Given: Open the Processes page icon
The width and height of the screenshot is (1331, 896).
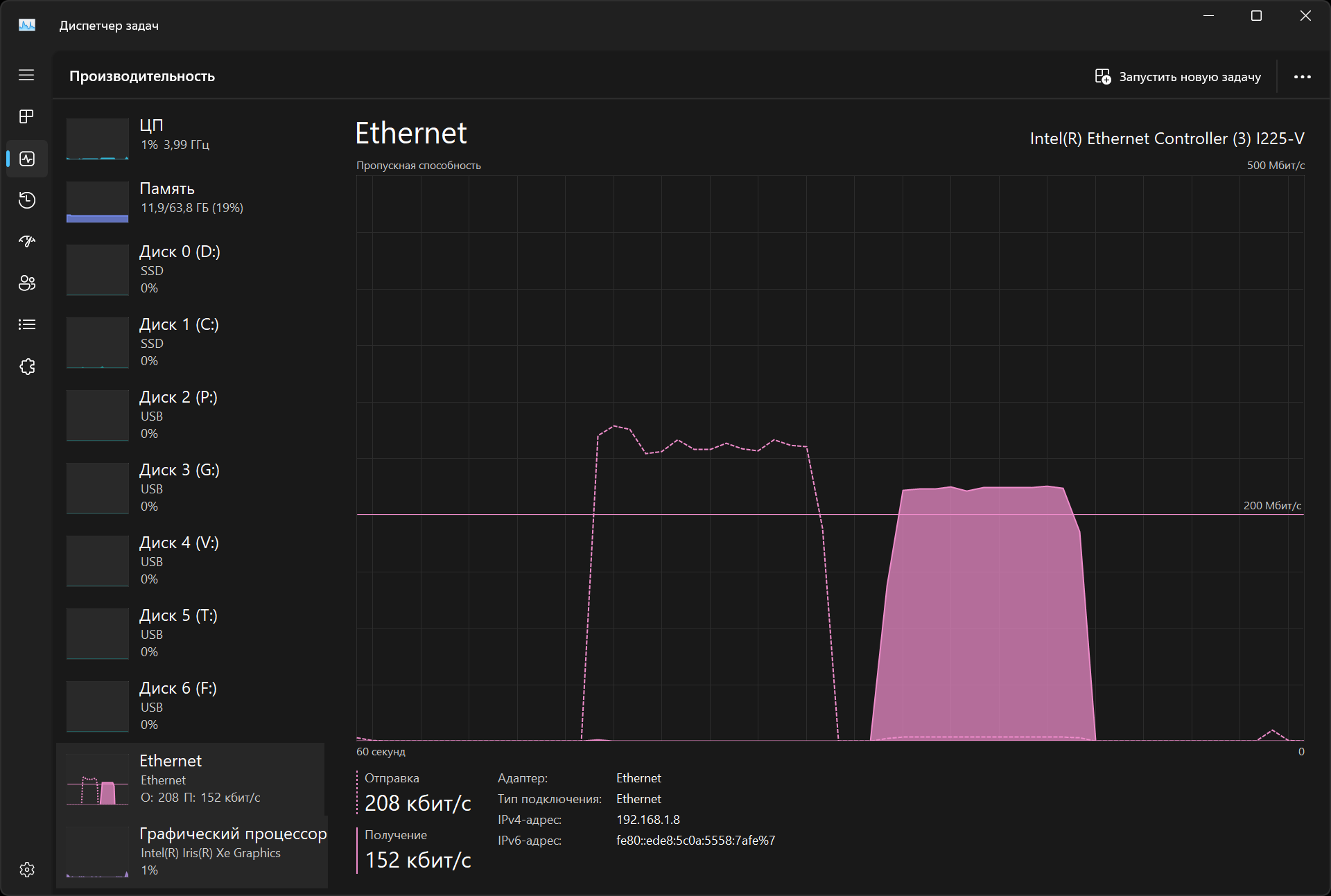Looking at the screenshot, I should pos(26,116).
